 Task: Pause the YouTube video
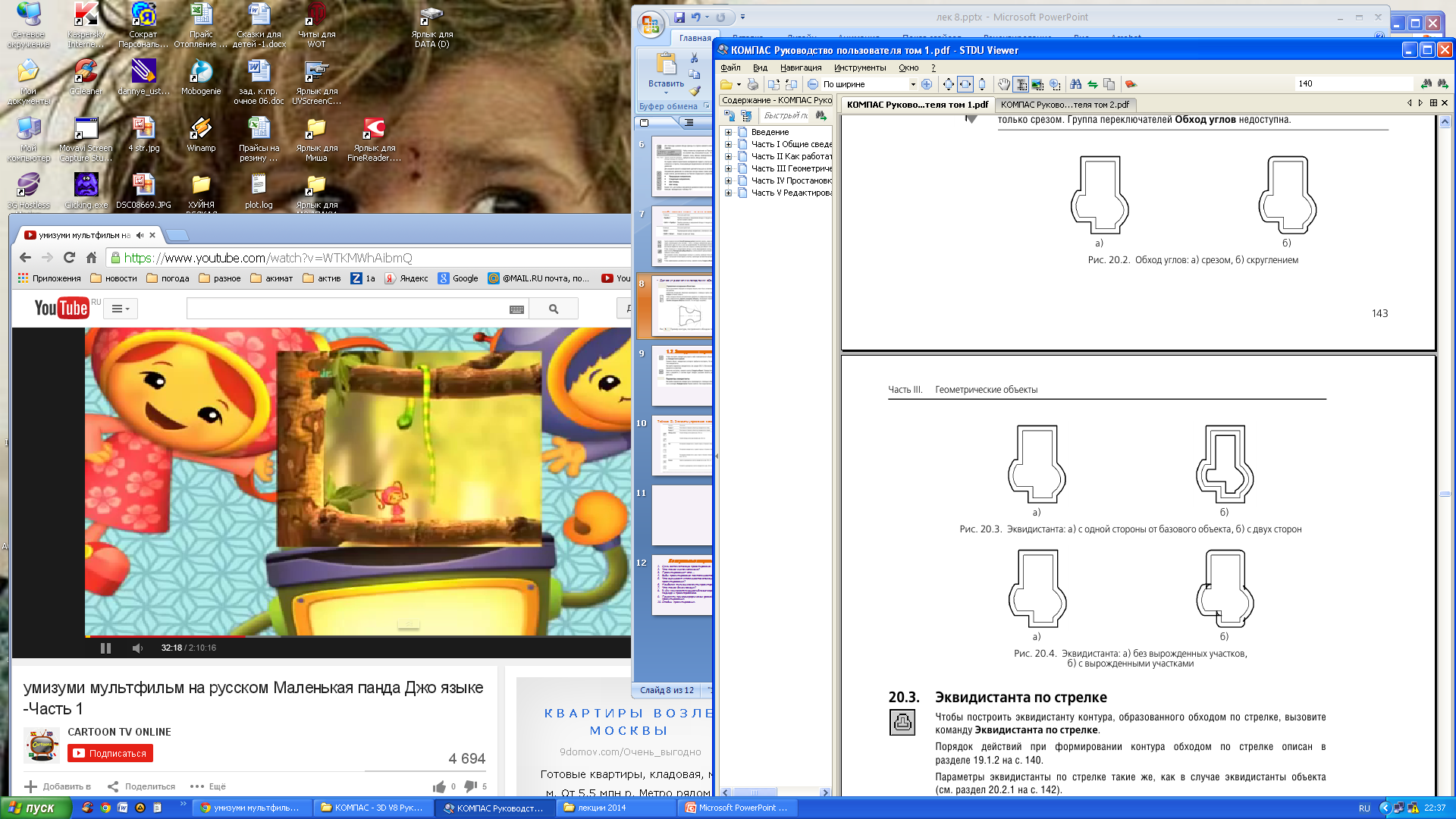pyautogui.click(x=105, y=648)
